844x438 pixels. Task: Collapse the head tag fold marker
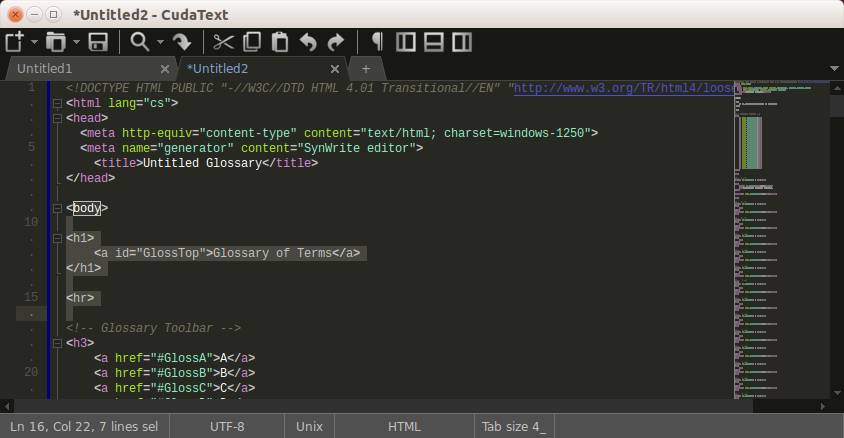(x=58, y=118)
